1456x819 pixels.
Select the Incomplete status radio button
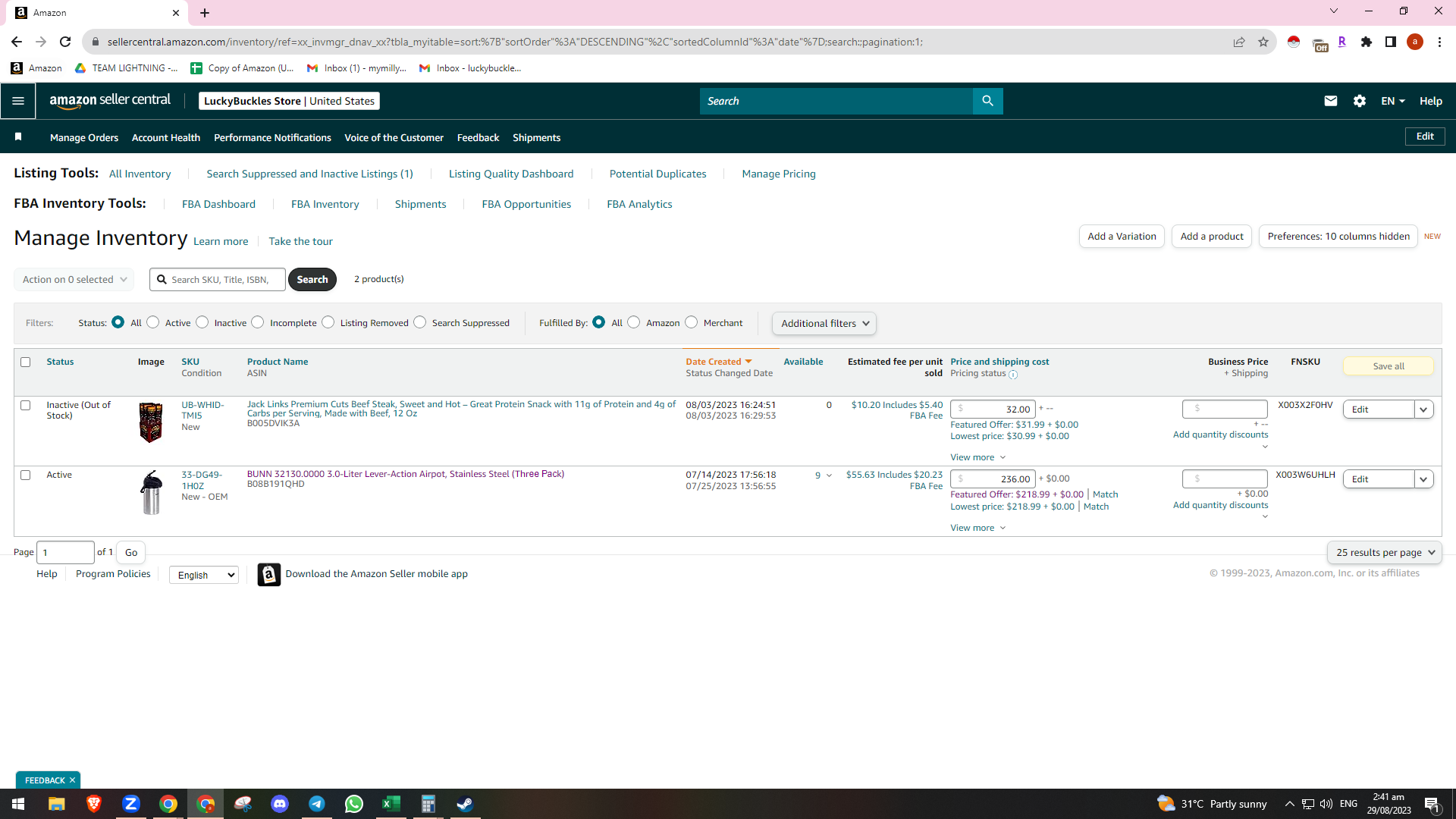point(258,322)
